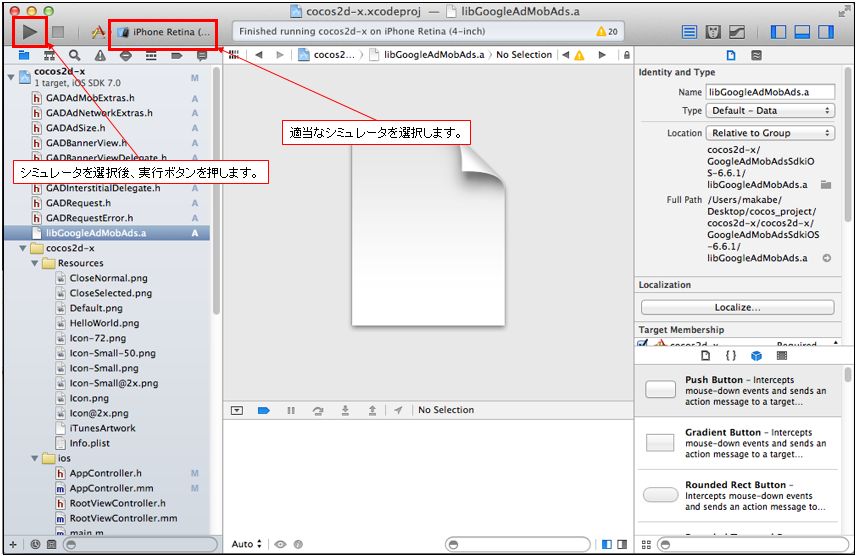
Task: Edit the Name field libGoogleAdMobAds.a
Action: pyautogui.click(x=770, y=92)
